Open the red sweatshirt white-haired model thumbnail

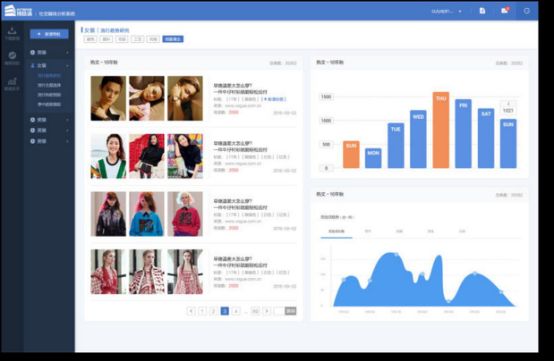[x=185, y=214]
